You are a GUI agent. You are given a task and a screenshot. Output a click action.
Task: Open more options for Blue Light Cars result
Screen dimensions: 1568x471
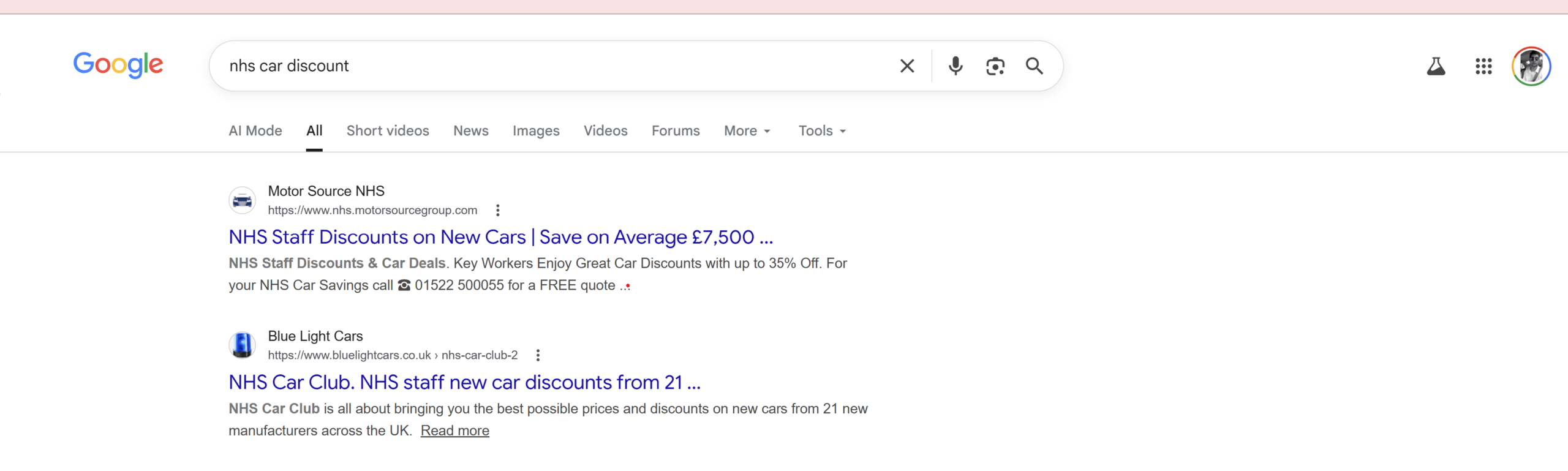point(538,355)
